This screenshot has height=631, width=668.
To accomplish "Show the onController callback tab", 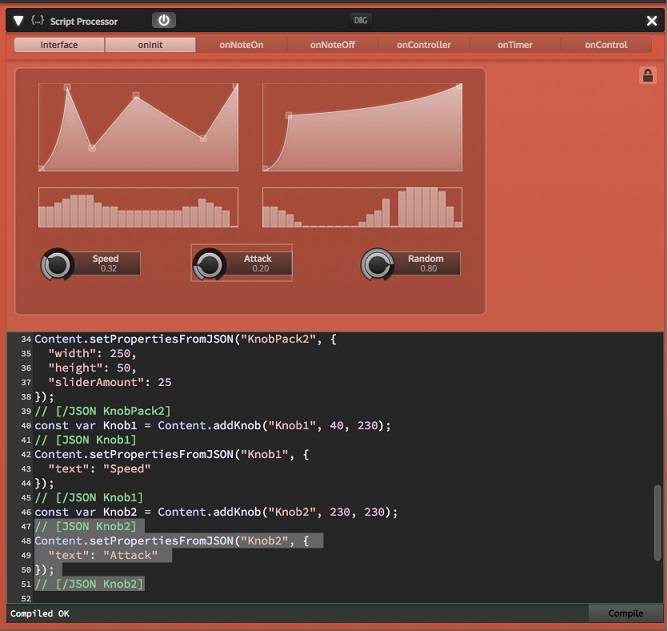I will [423, 45].
